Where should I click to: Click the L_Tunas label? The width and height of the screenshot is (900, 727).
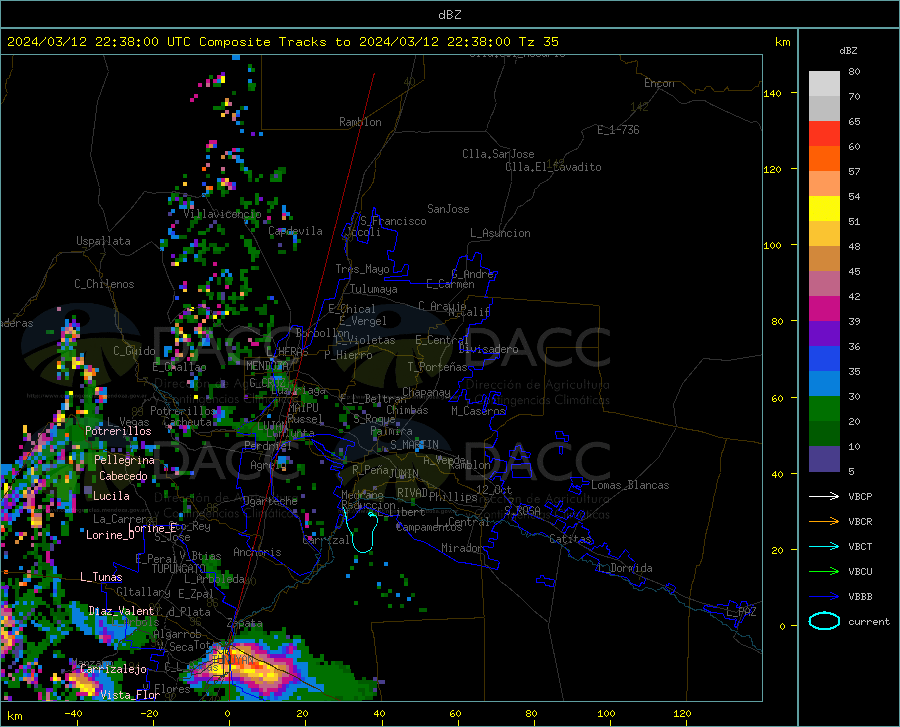click(x=101, y=577)
